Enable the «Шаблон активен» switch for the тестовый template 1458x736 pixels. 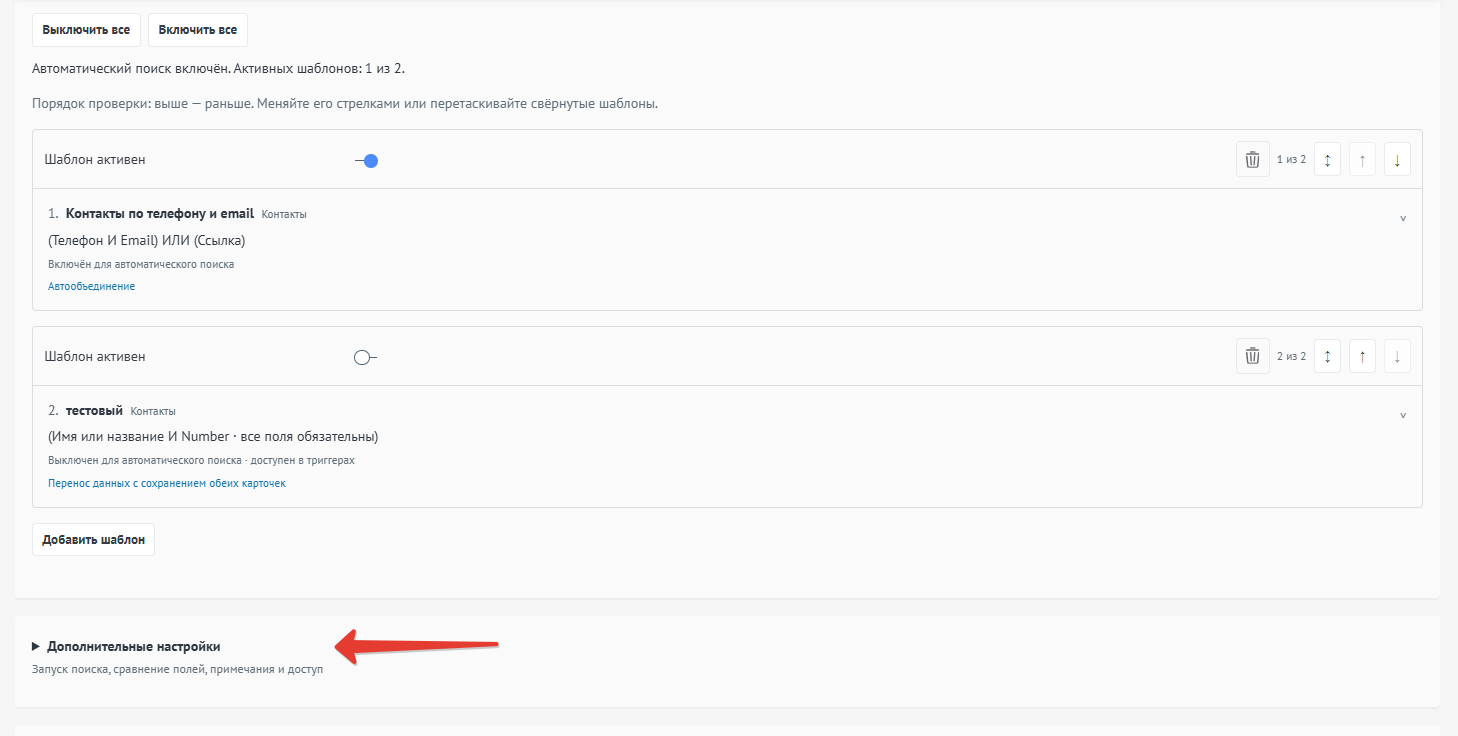[x=366, y=357]
